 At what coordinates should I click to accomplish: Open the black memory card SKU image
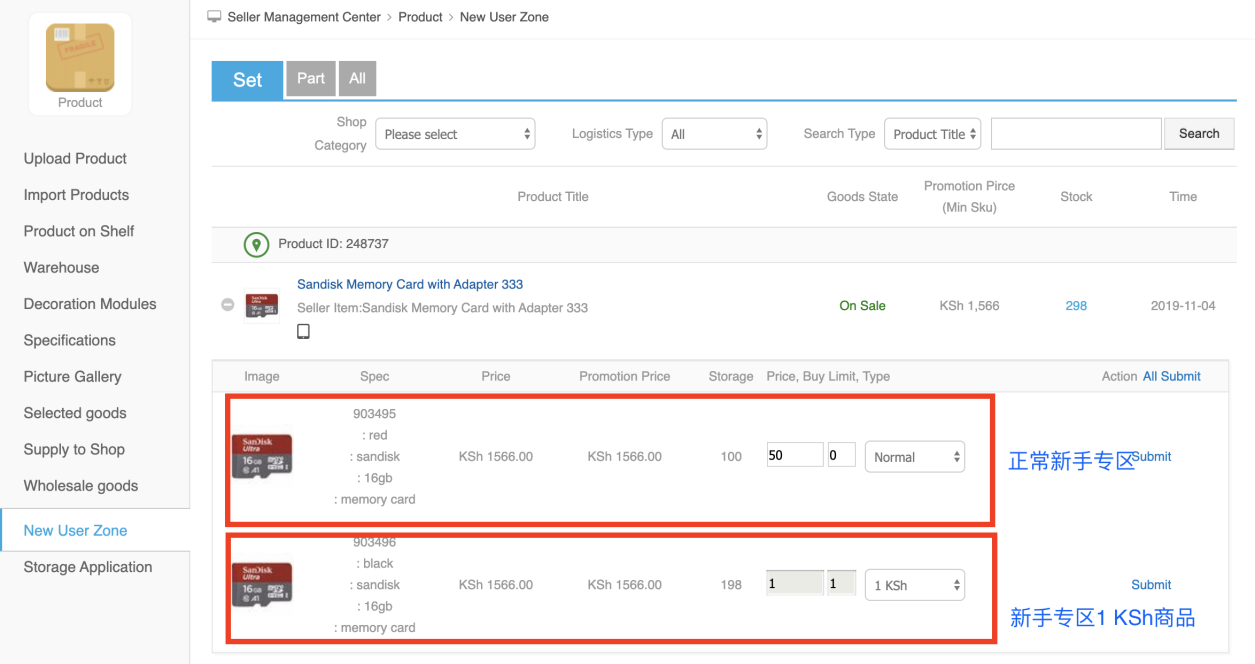(262, 584)
